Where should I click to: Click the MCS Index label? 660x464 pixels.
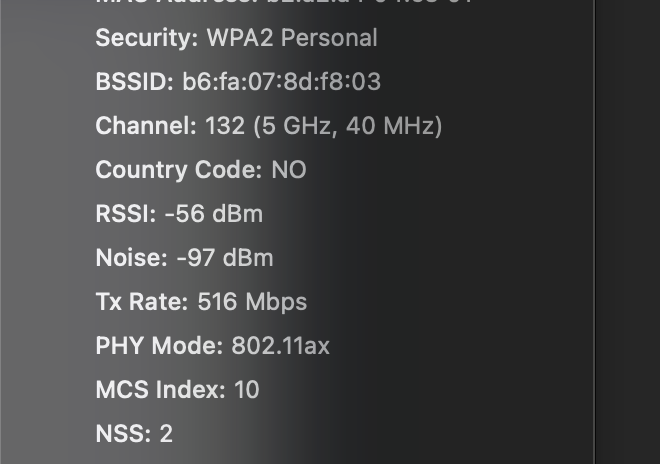(160, 389)
